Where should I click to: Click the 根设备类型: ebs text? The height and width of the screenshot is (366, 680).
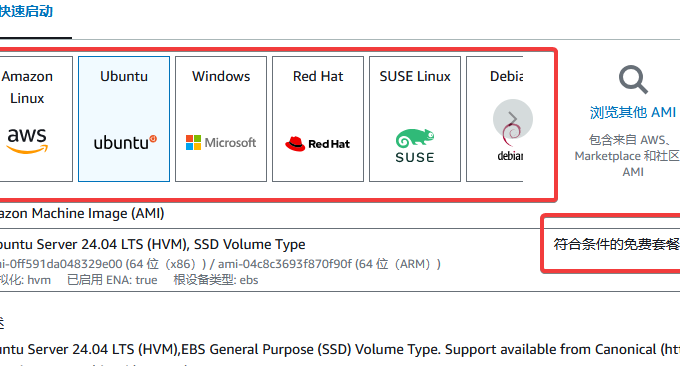(x=216, y=280)
